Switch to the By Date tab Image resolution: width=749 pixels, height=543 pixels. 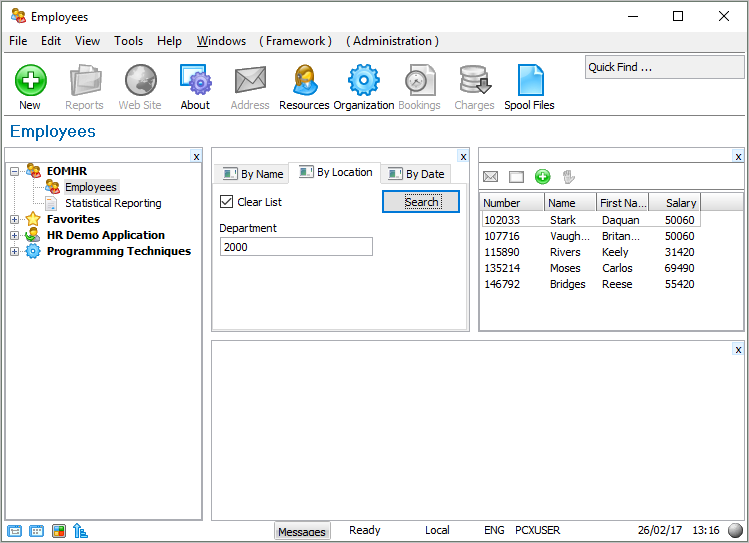pyautogui.click(x=416, y=174)
